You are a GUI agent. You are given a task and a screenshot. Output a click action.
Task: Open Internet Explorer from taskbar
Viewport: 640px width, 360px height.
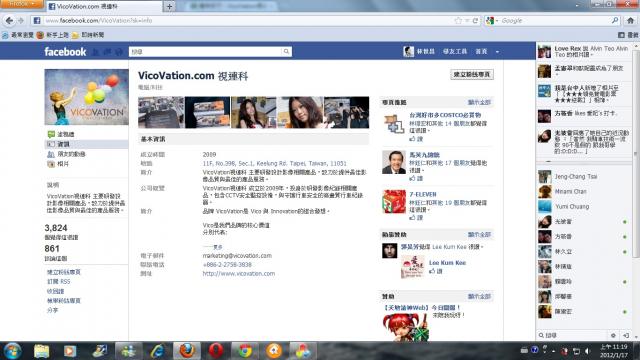158,351
